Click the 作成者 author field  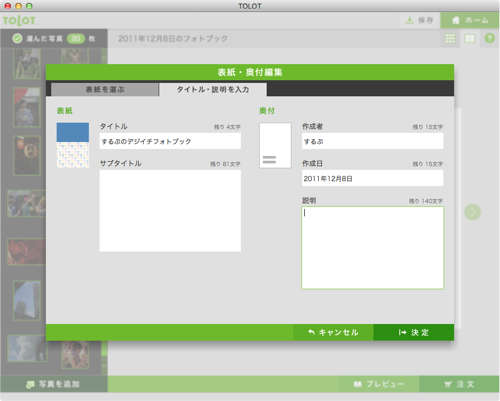point(373,141)
